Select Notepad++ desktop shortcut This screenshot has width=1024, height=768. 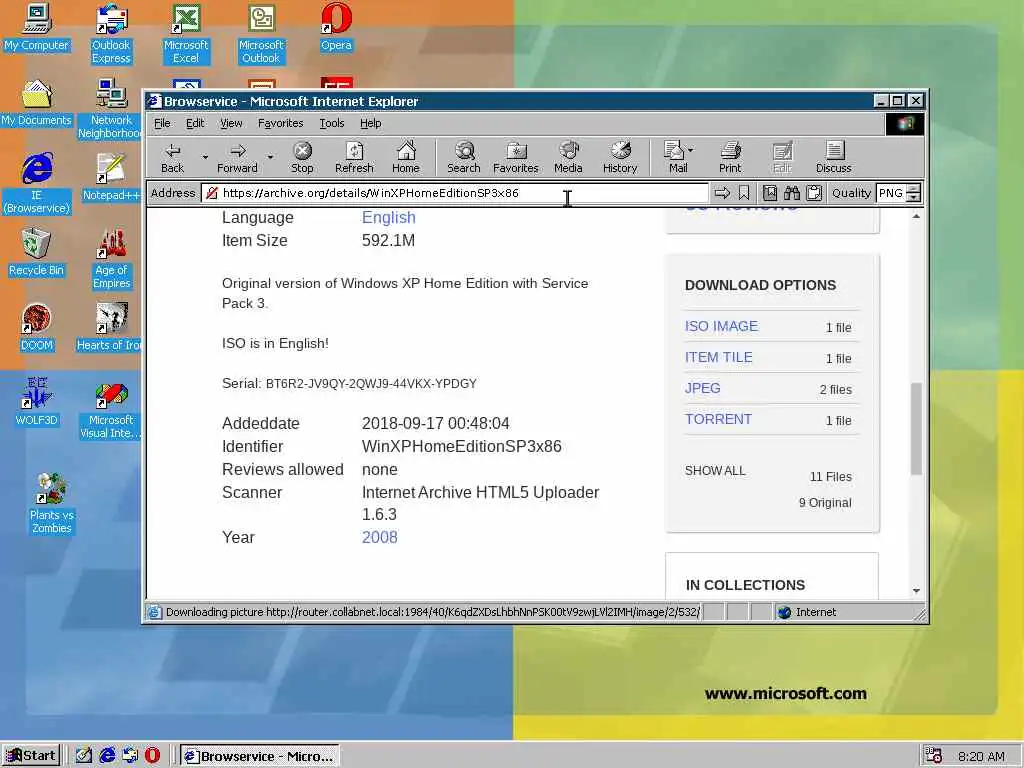tap(111, 178)
